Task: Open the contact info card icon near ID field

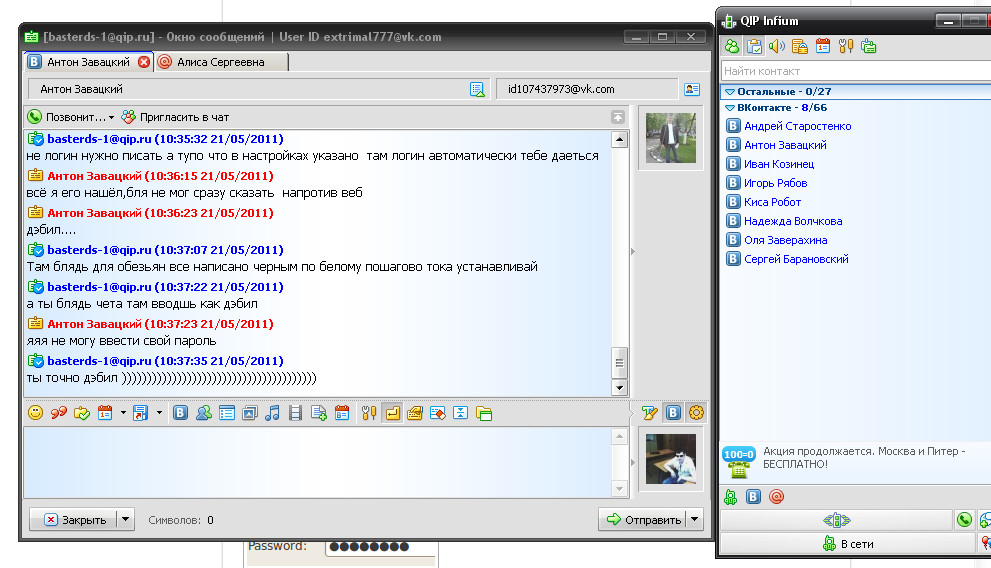Action: [x=692, y=89]
